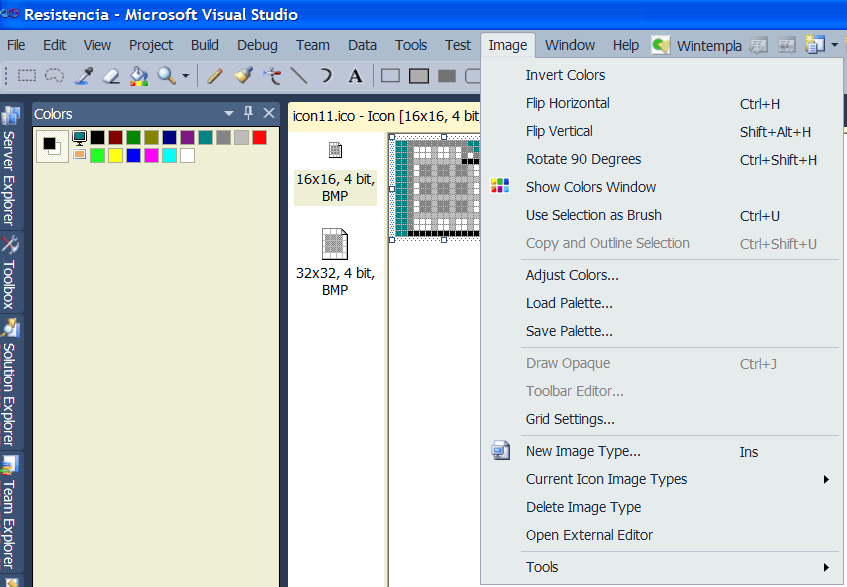Close the Colors panel
847x587 pixels.
pos(269,113)
